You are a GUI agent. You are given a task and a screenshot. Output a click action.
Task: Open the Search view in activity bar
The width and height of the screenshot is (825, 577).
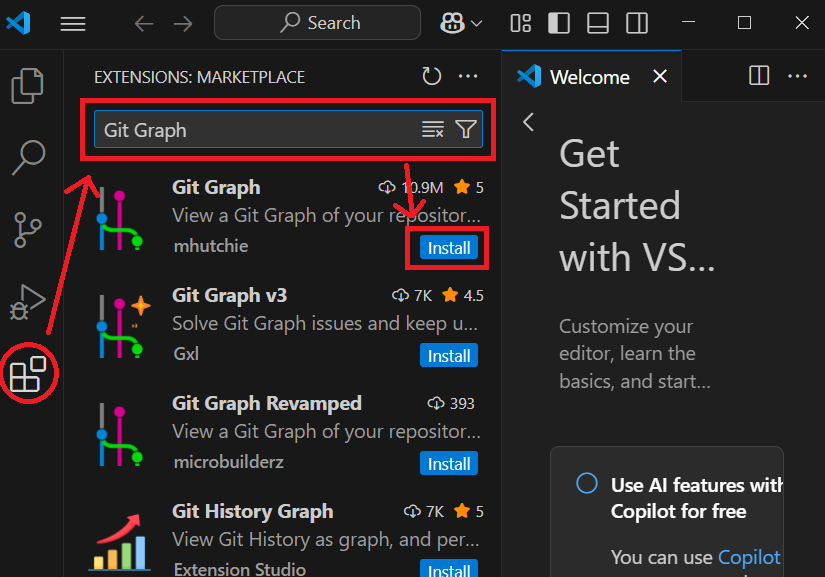coord(28,157)
